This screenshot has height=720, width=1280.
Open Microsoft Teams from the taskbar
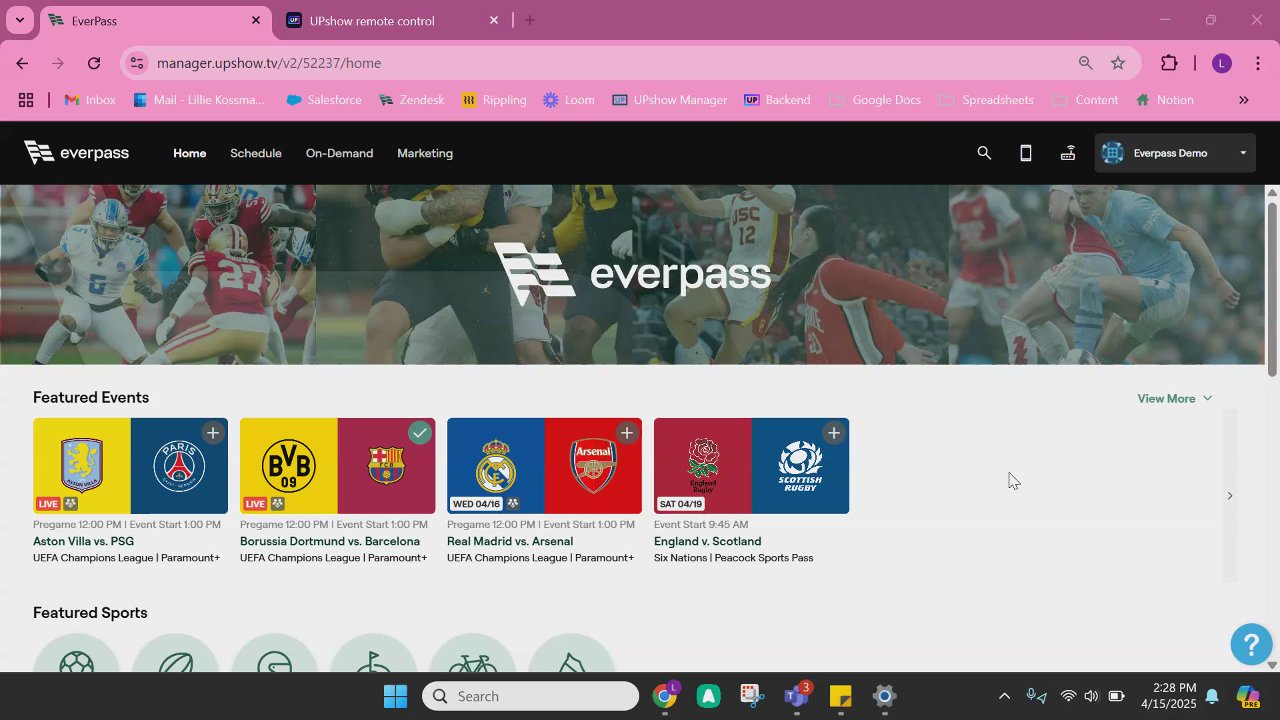[x=797, y=696]
